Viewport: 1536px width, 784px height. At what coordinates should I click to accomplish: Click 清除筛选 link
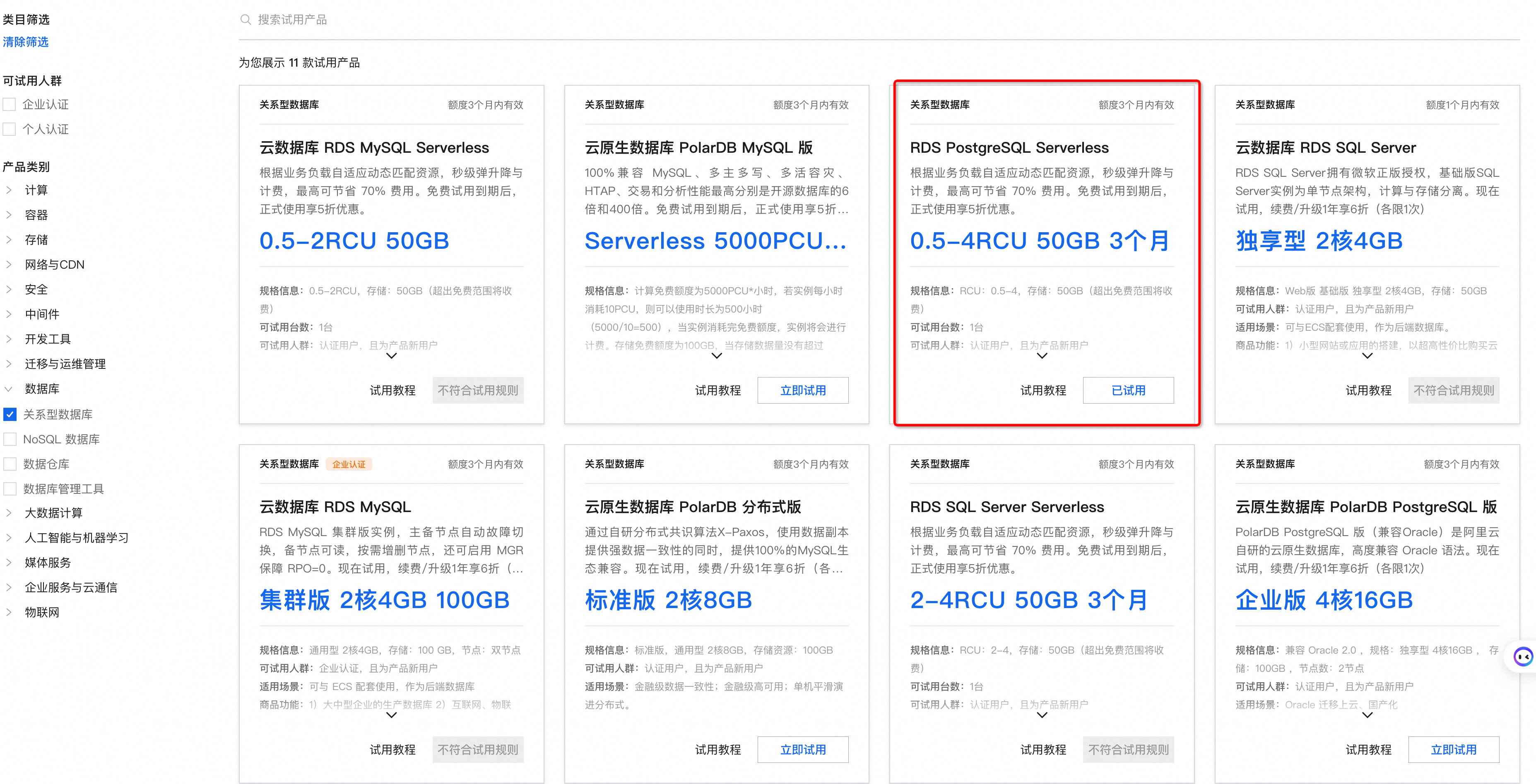[26, 42]
